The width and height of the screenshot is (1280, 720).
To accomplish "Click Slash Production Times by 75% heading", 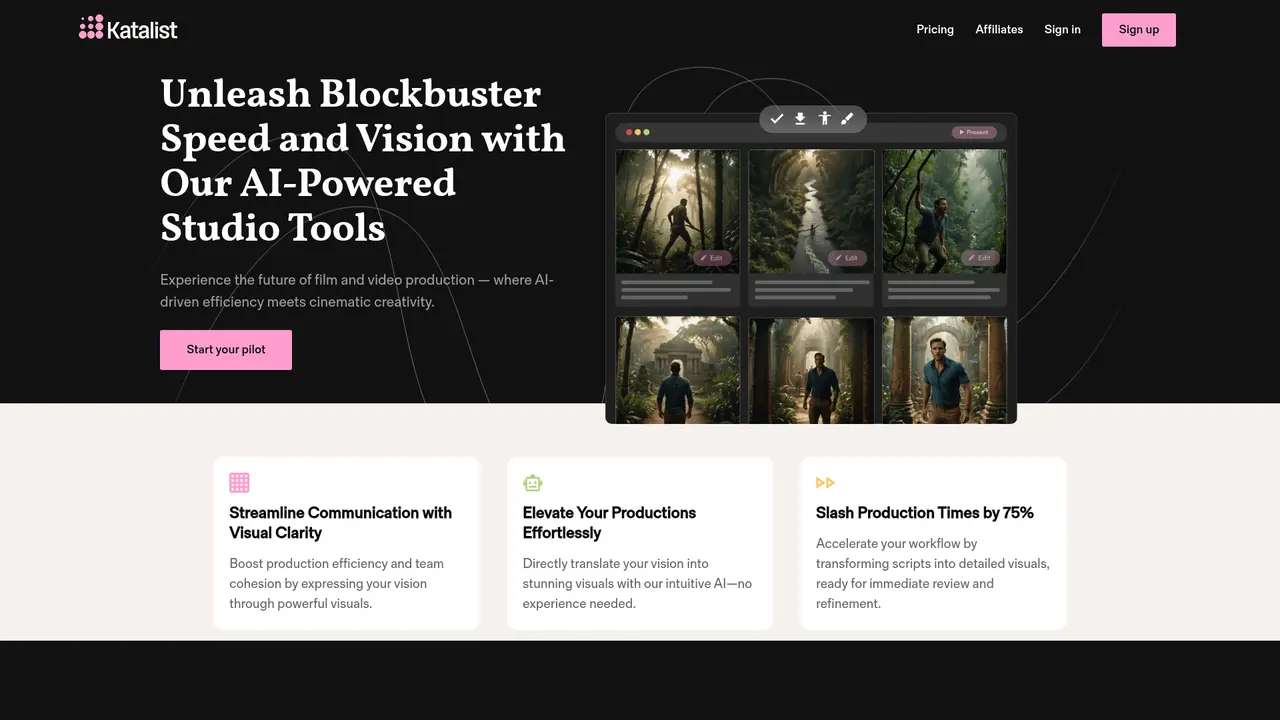I will (925, 513).
